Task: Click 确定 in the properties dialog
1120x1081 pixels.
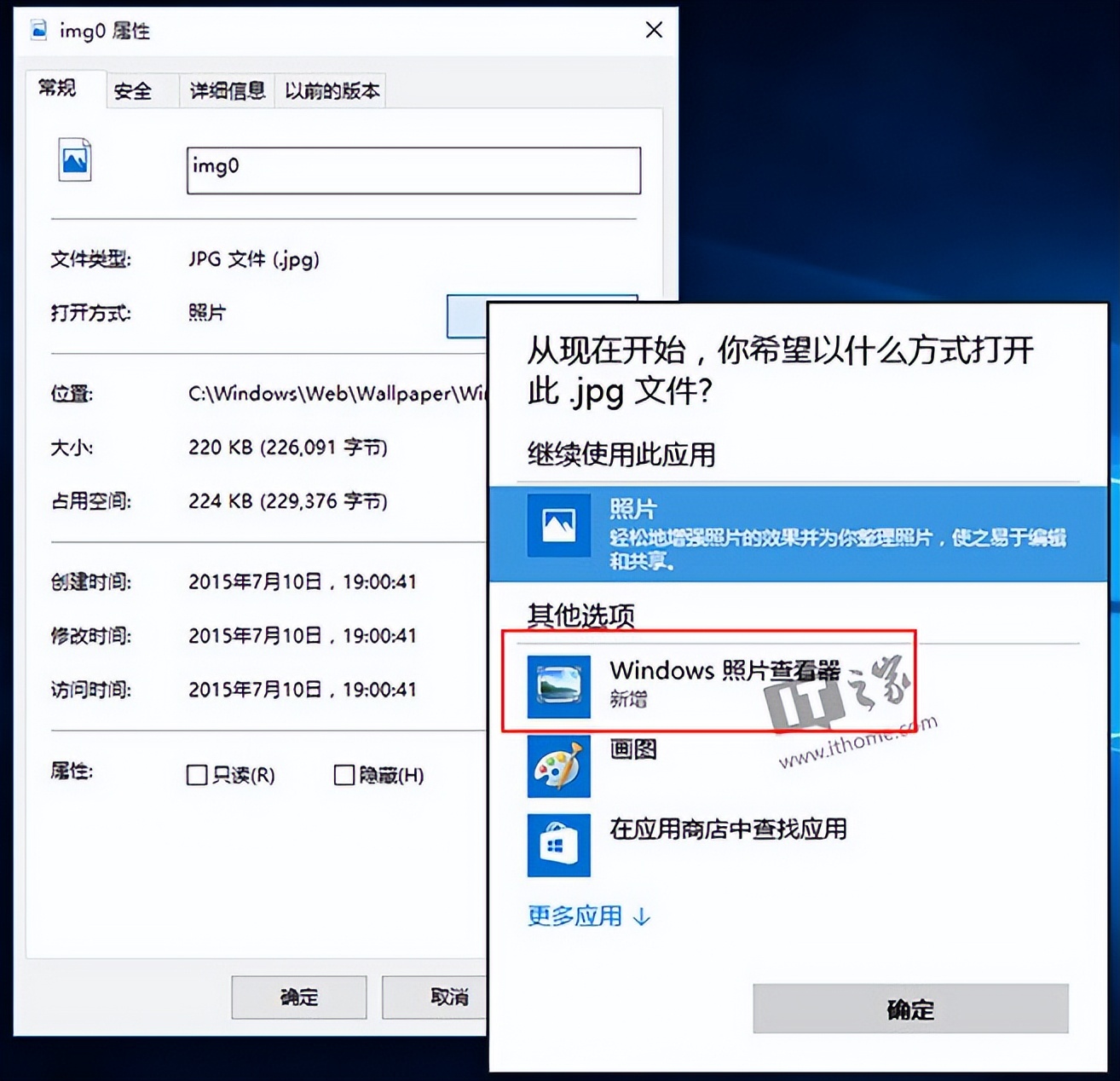Action: point(297,996)
